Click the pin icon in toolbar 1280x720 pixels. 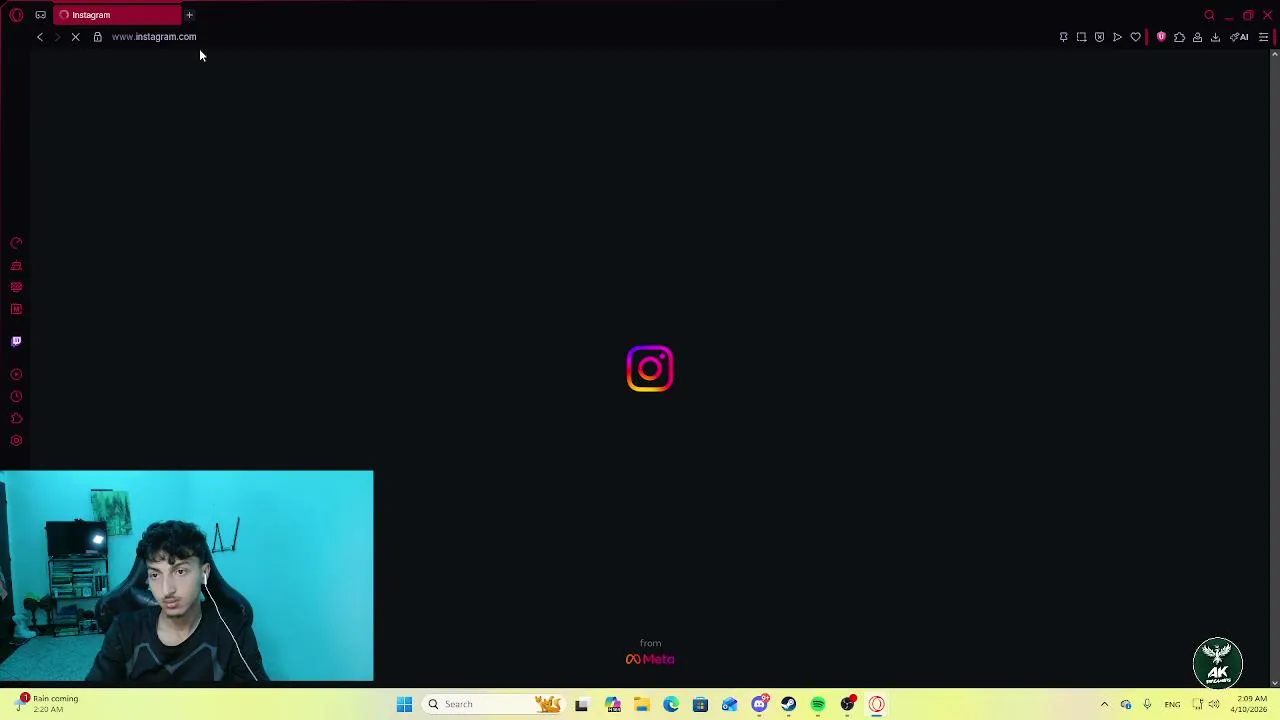pyautogui.click(x=1063, y=37)
